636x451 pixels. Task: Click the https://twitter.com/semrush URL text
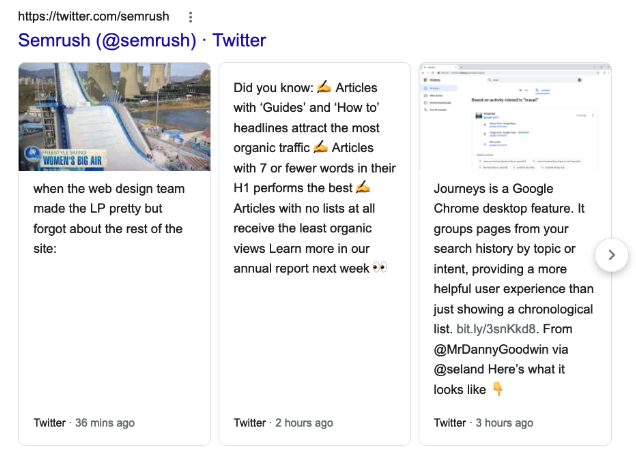pos(93,16)
